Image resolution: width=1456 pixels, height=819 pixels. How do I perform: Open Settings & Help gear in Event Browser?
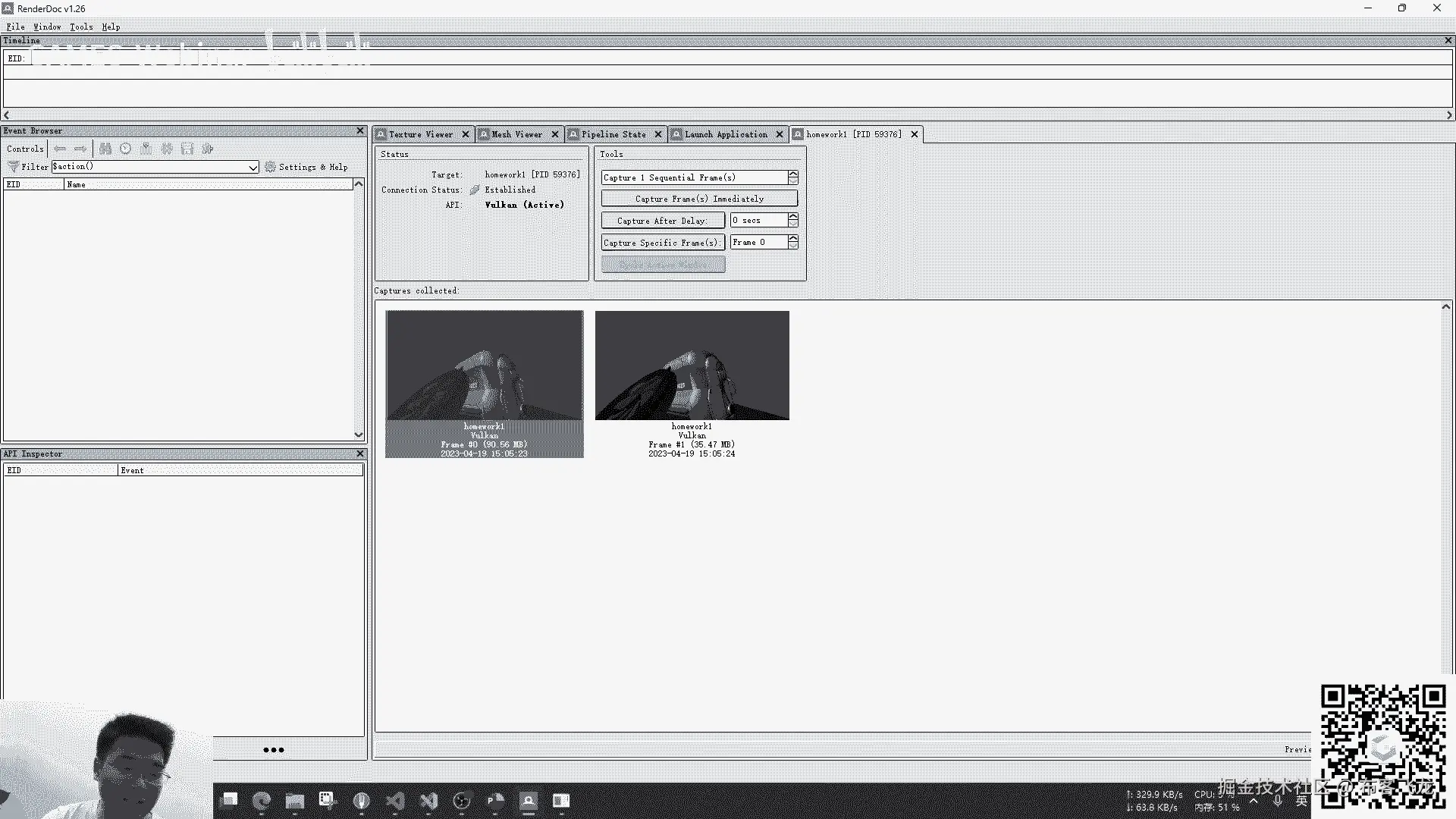270,167
